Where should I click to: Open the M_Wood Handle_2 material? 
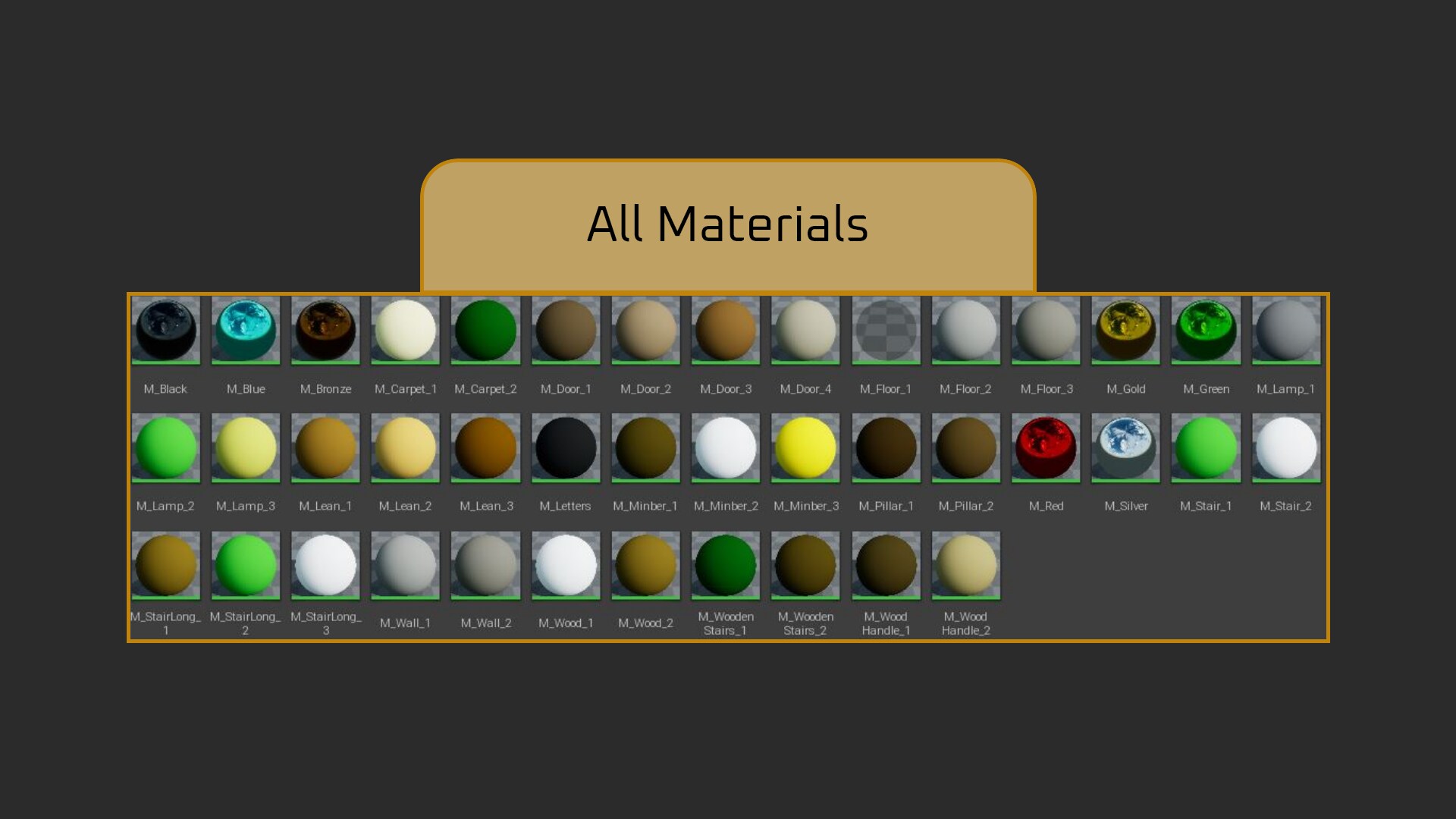pyautogui.click(x=965, y=565)
